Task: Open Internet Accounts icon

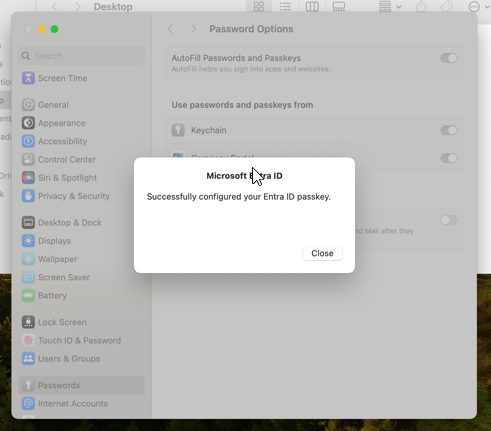Action: coord(28,404)
